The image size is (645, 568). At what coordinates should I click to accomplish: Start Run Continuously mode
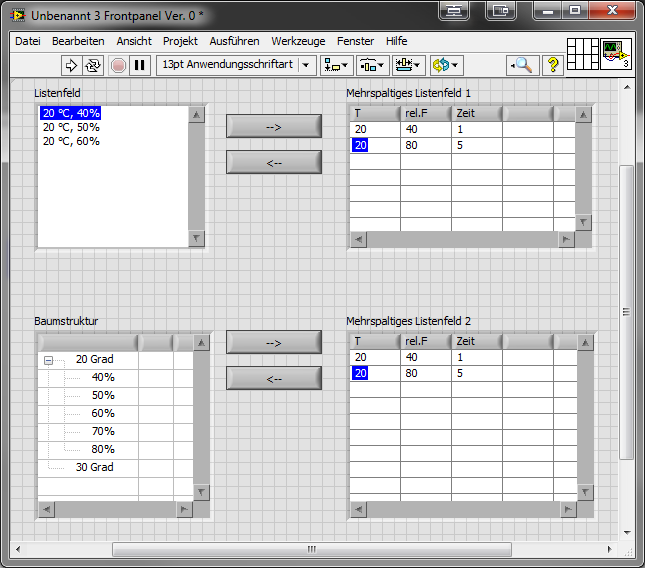[x=93, y=65]
